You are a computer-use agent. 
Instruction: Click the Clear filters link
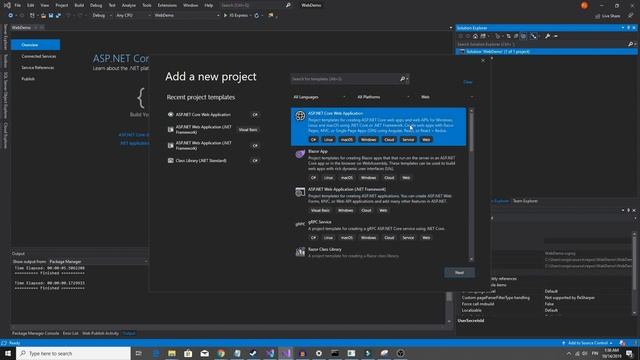(x=468, y=82)
